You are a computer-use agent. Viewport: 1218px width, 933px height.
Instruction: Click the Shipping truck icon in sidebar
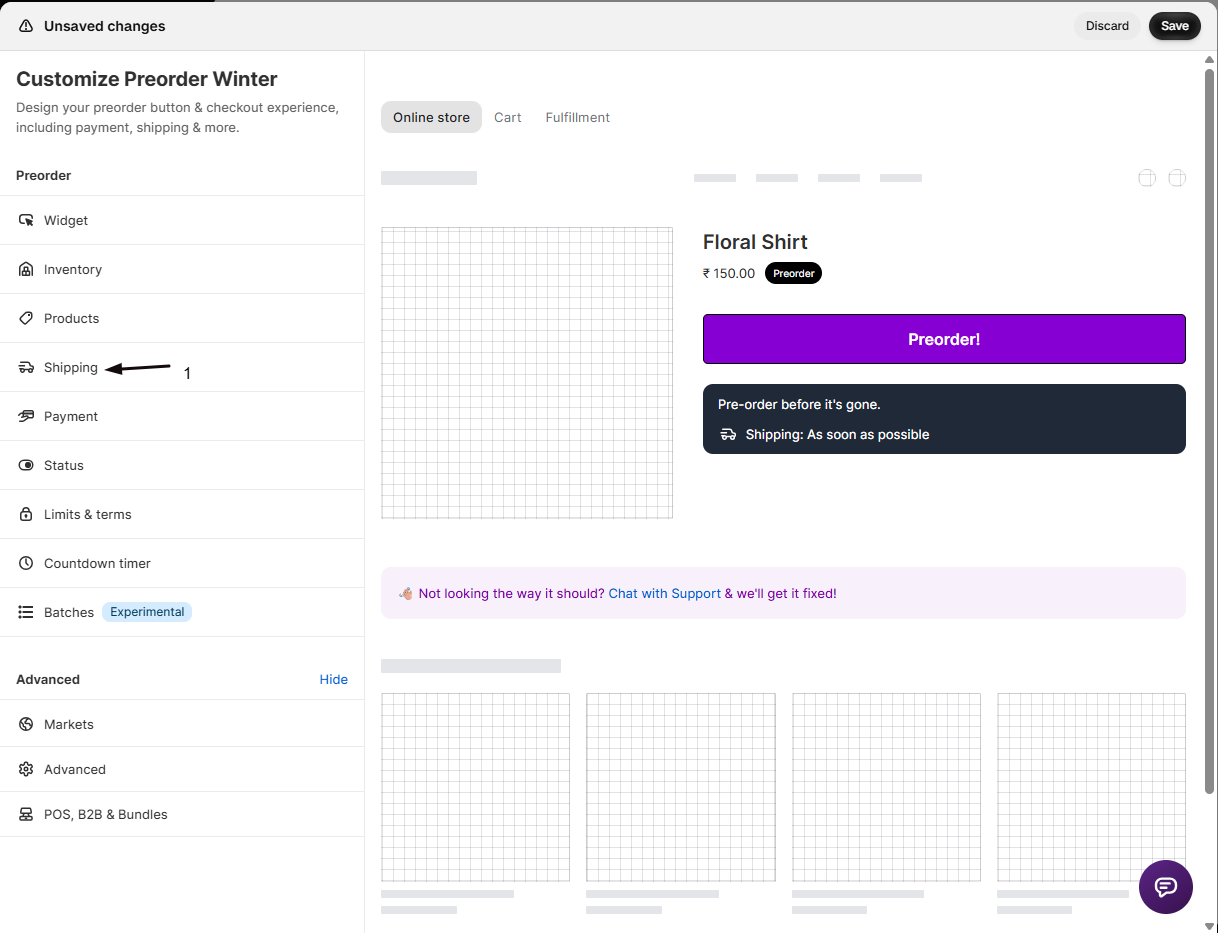(26, 367)
